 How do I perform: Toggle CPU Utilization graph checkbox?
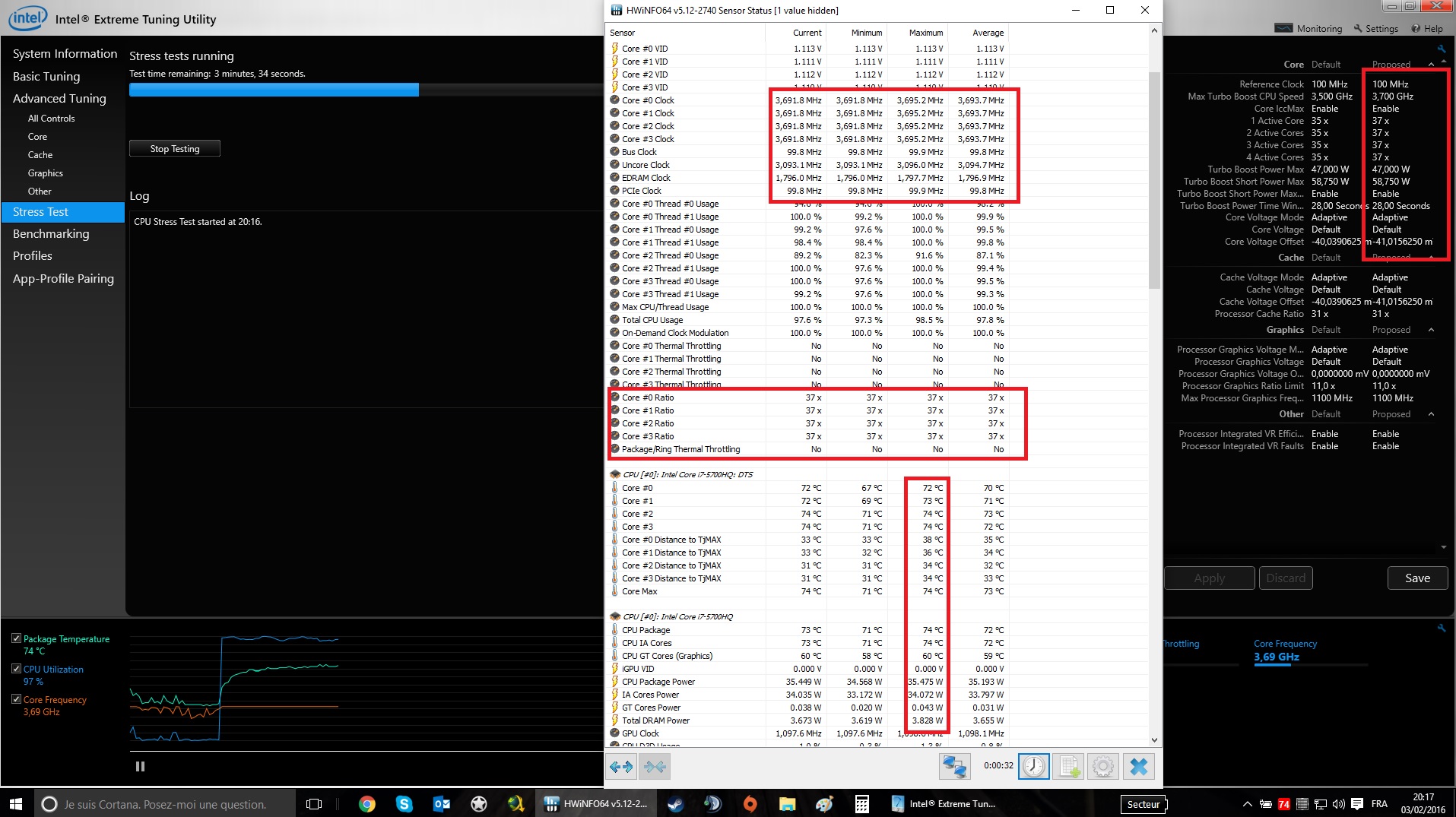16,669
